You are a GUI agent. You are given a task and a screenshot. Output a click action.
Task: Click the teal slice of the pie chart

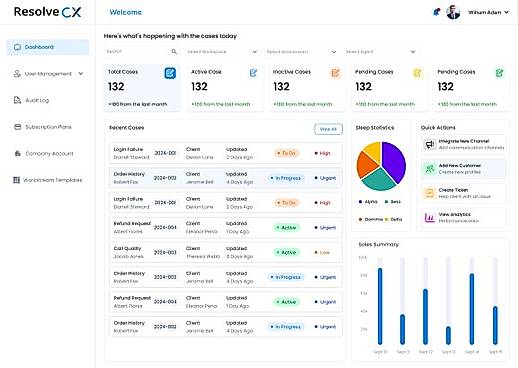379,179
